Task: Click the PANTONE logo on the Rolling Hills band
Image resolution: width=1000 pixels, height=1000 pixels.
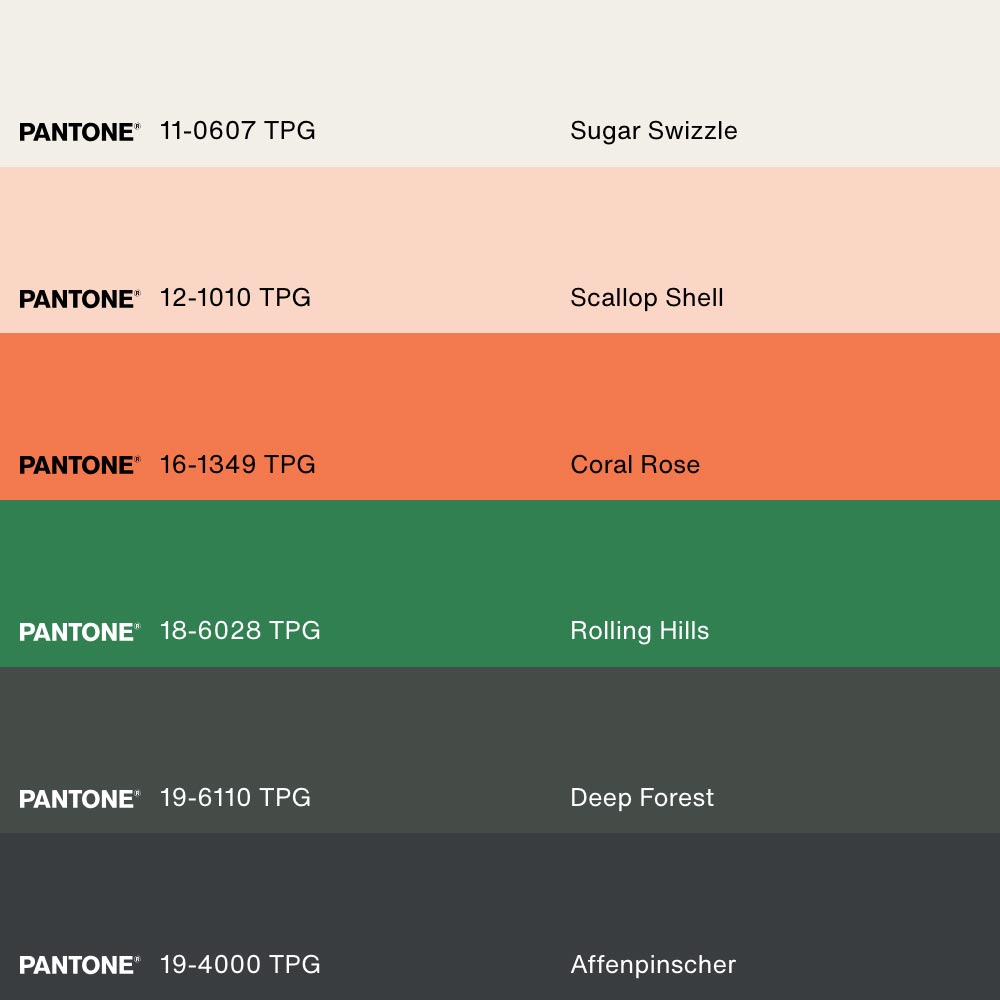Action: pos(79,632)
